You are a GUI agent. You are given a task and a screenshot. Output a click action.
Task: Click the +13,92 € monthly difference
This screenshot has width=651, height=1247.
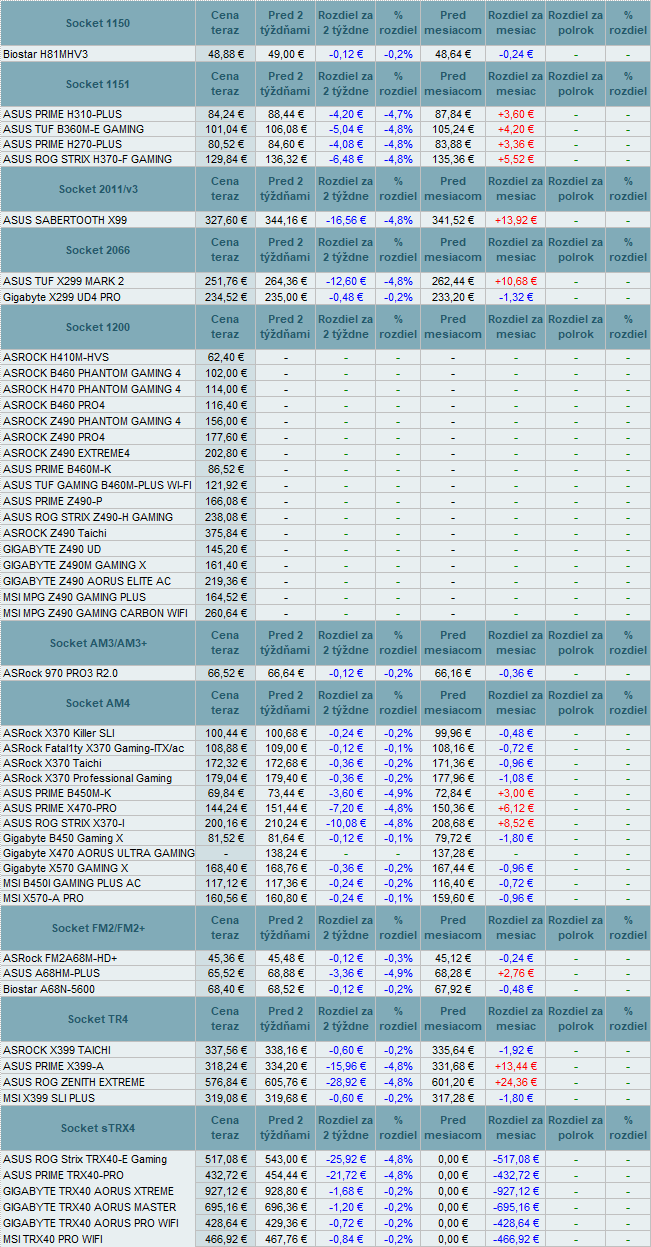515,219
